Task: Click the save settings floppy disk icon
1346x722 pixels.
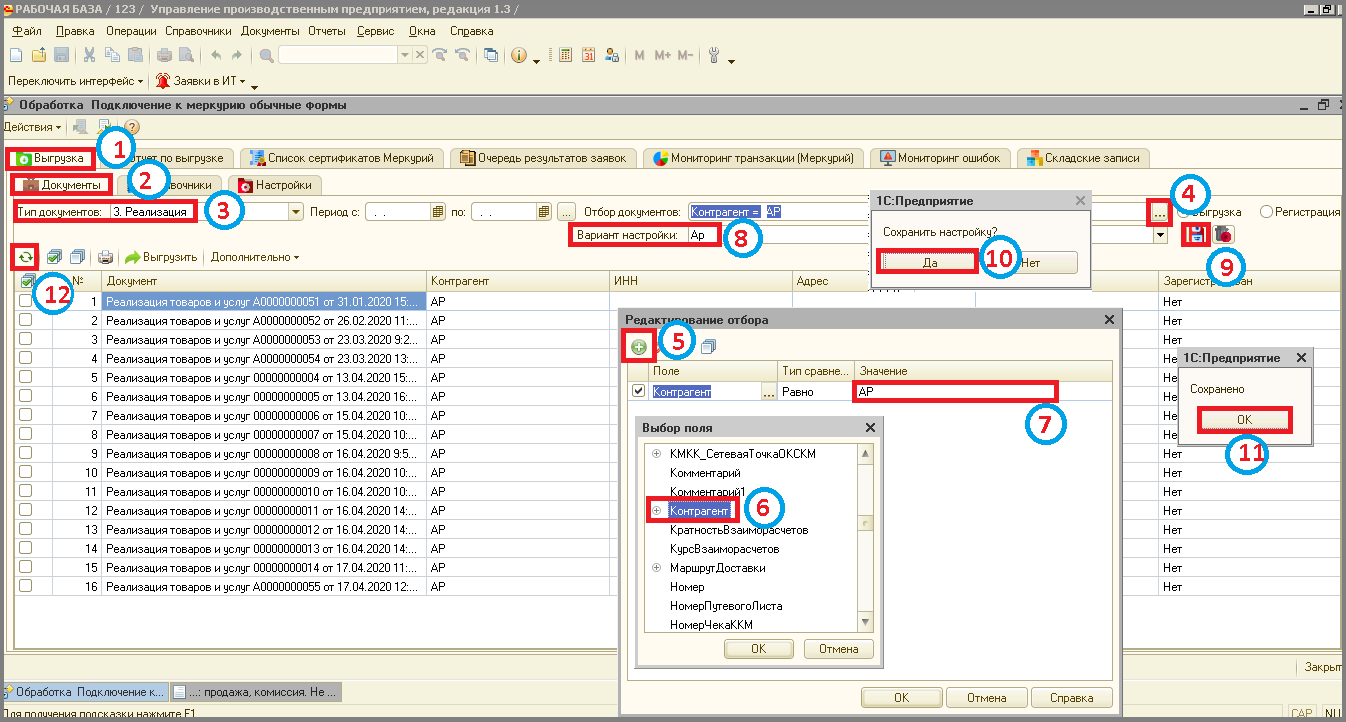Action: (x=1194, y=234)
